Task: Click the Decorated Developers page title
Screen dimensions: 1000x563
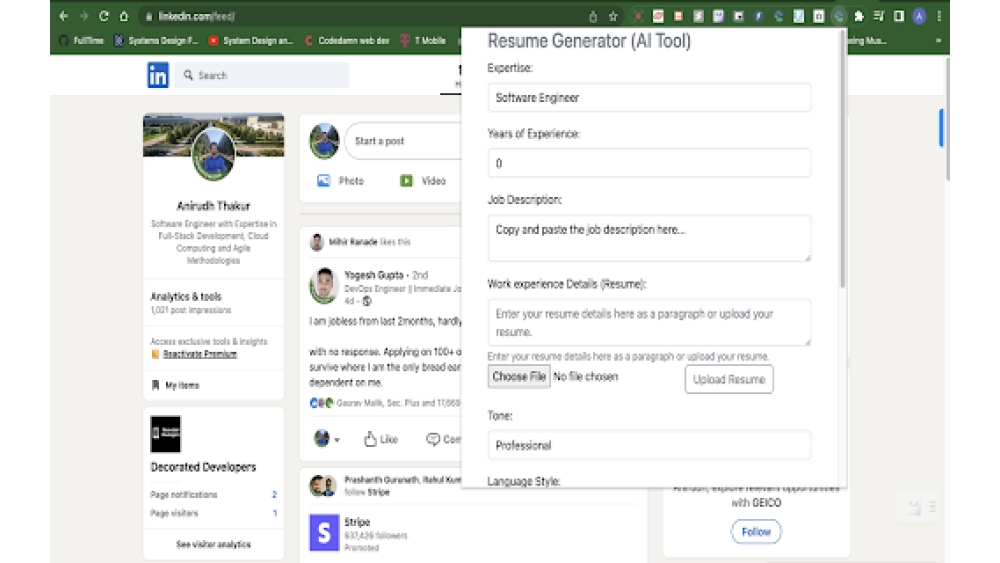Action: click(x=203, y=467)
